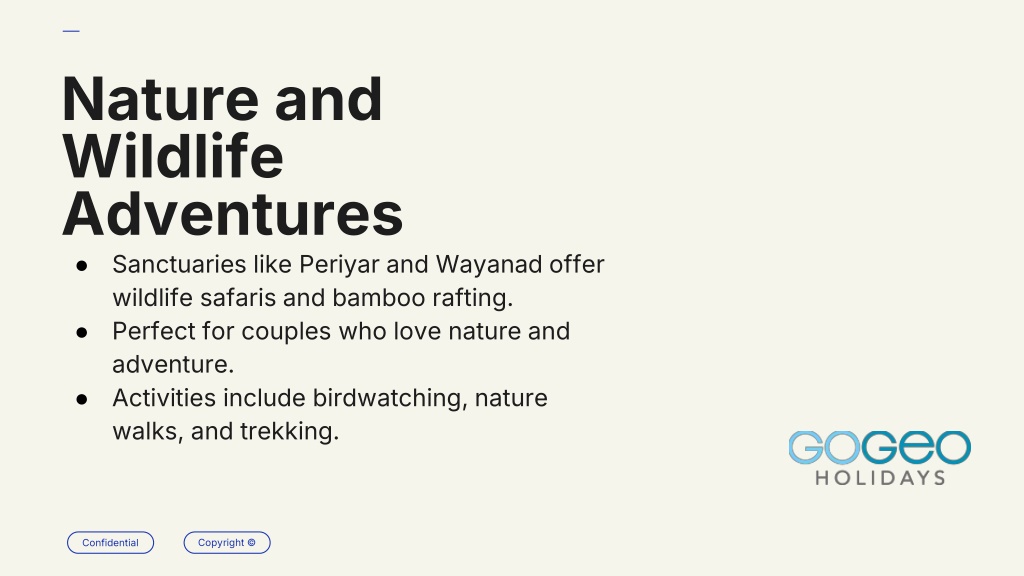Click the text Perfect for couples

[221, 332]
